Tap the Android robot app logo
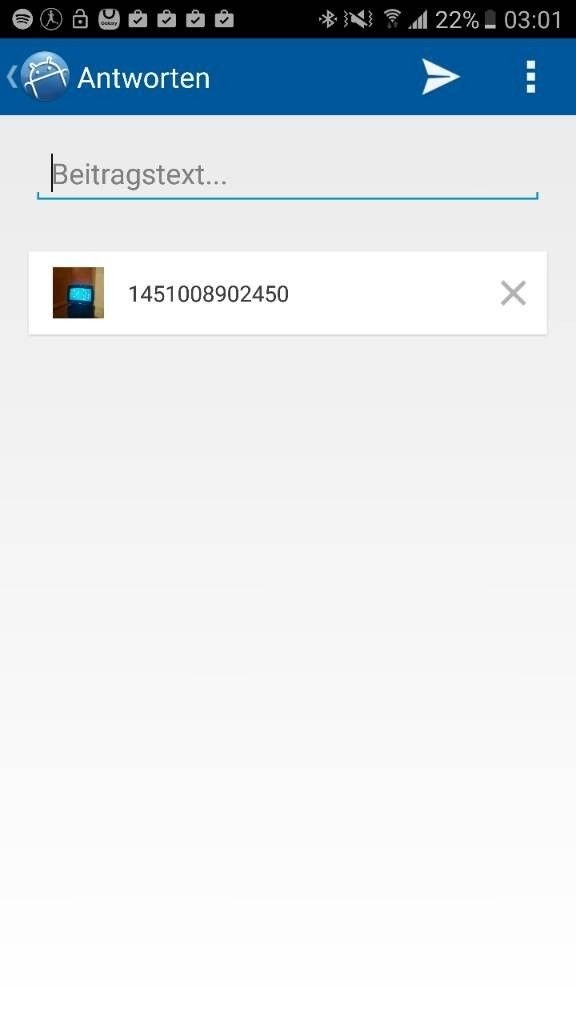The width and height of the screenshot is (576, 1024). [45, 76]
